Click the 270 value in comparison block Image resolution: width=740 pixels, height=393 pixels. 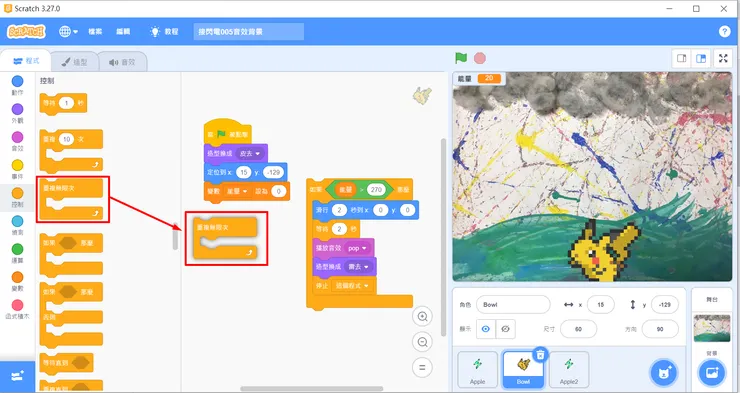coord(376,190)
